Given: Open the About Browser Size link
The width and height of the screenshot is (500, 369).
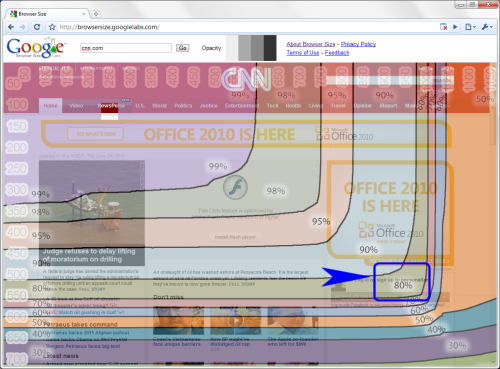Looking at the screenshot, I should point(311,44).
